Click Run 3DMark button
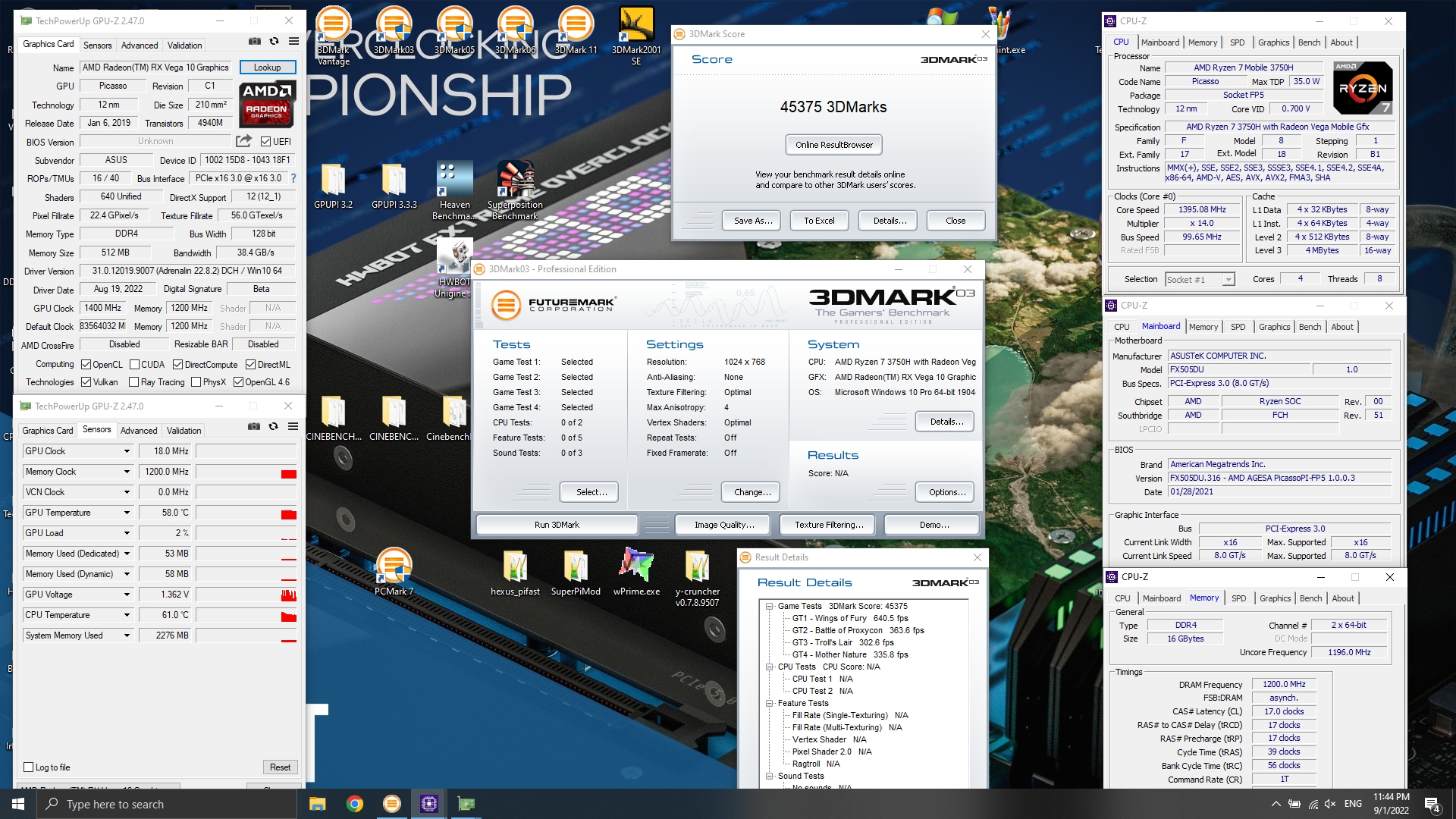Screen dimensions: 1456x819 pos(557,525)
